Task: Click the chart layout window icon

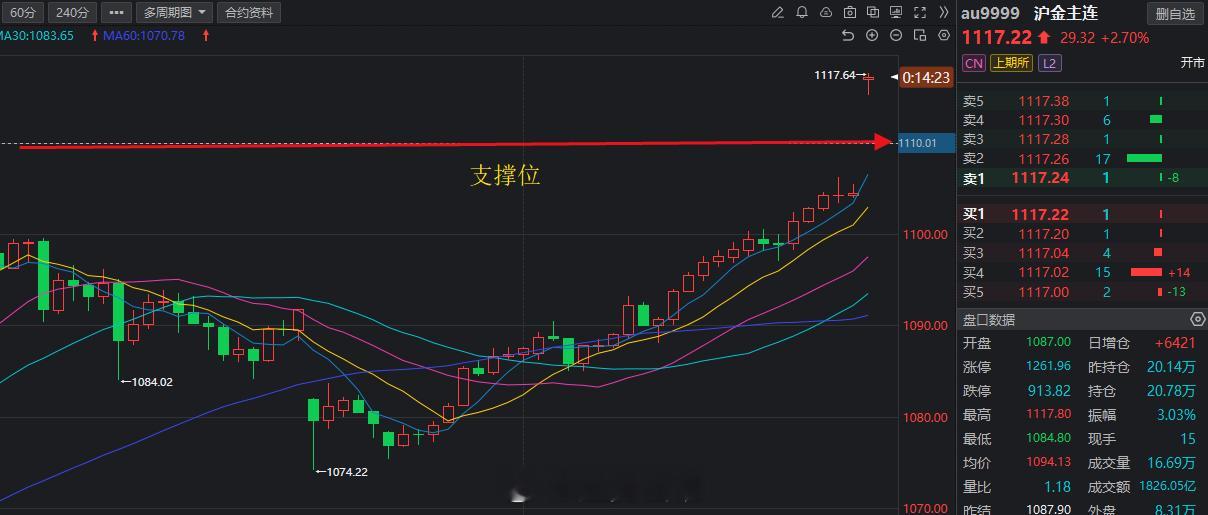Action: coord(920,36)
